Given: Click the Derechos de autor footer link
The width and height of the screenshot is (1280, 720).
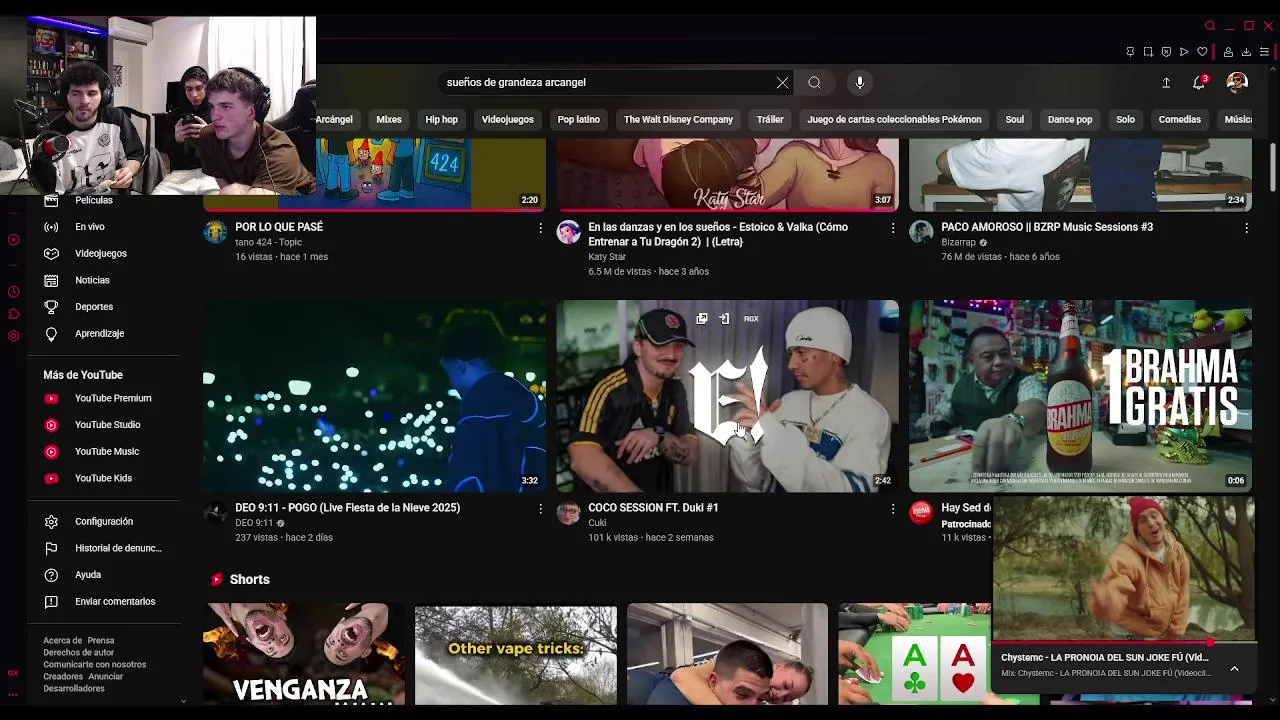Looking at the screenshot, I should click(x=79, y=653).
